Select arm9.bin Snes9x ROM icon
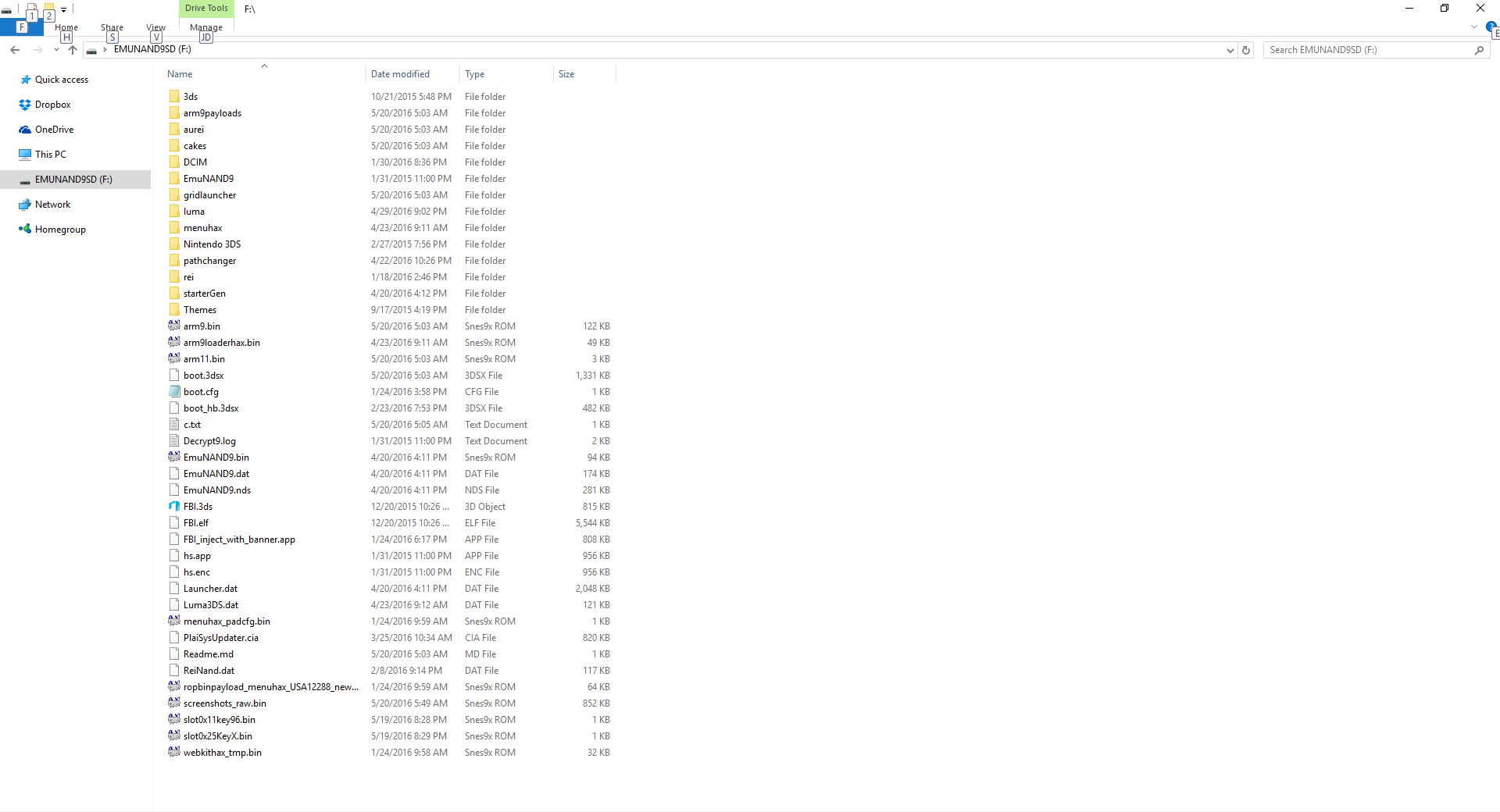Viewport: 1500px width, 812px height. point(174,326)
